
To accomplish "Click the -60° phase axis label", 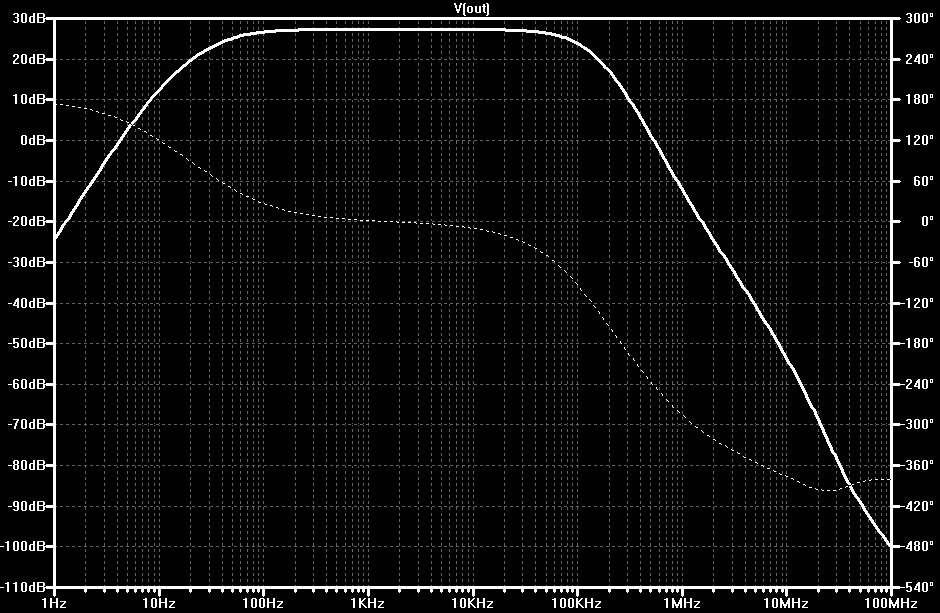I will 920,262.
